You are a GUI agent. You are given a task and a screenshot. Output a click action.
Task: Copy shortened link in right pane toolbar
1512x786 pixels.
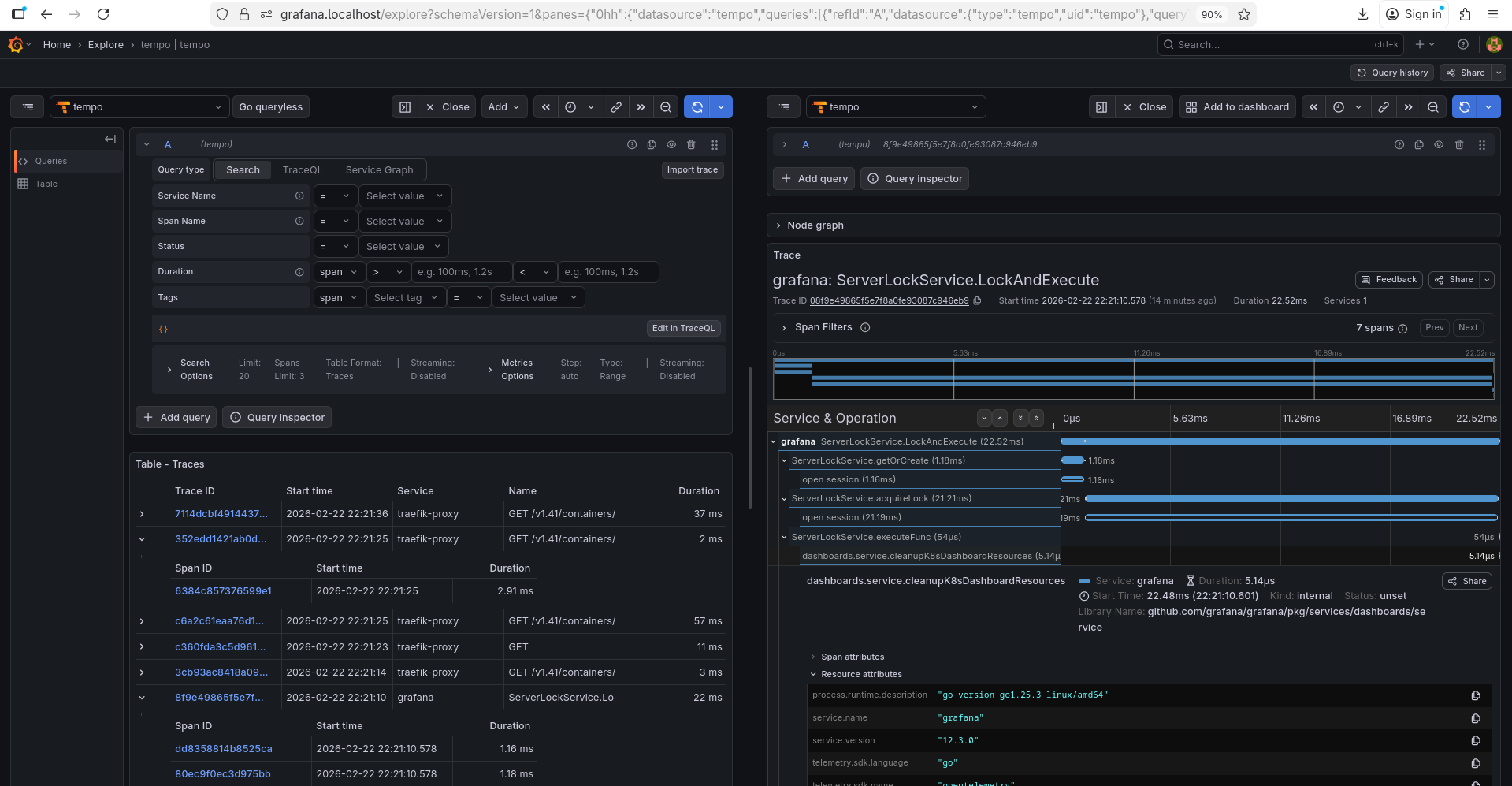click(x=1384, y=107)
